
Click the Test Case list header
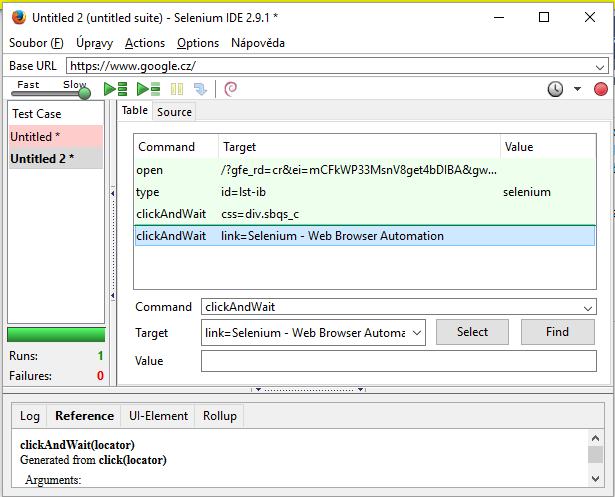(56, 114)
